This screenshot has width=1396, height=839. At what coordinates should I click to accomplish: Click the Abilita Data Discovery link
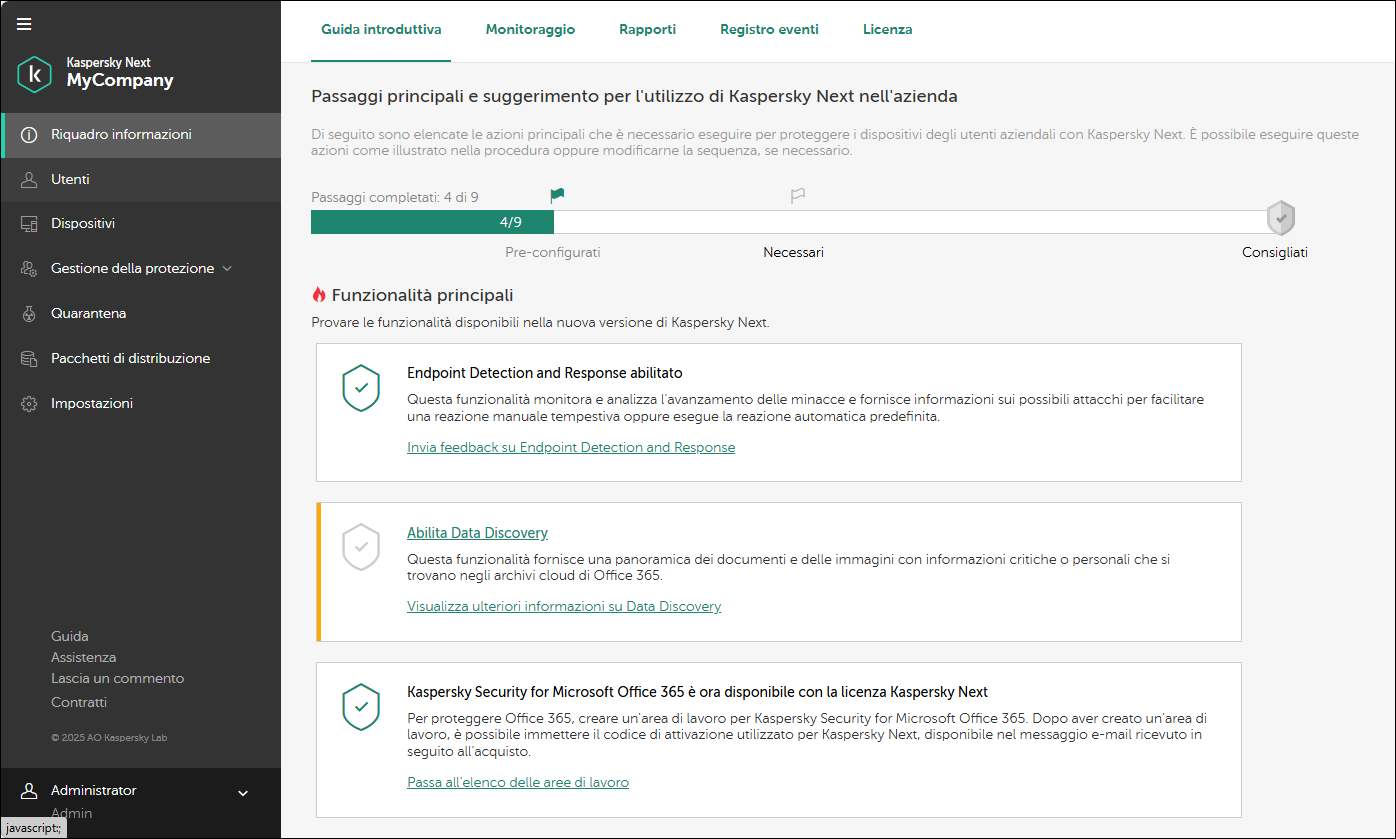477,533
